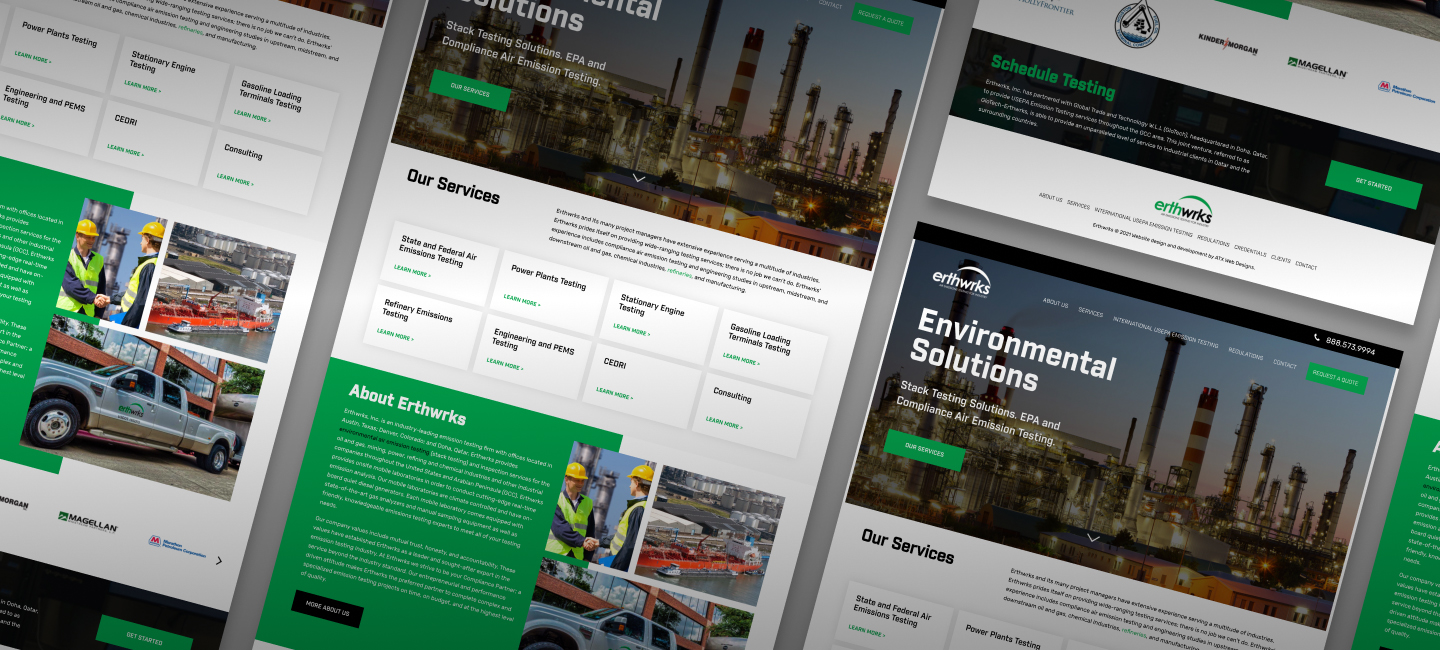Click the Schedule Testing heading
The image size is (1440, 650).
1053,76
